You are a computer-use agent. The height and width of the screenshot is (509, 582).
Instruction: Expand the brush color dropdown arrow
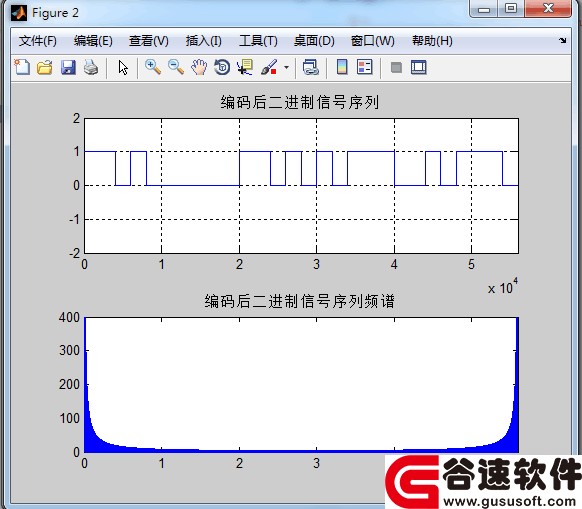click(286, 68)
